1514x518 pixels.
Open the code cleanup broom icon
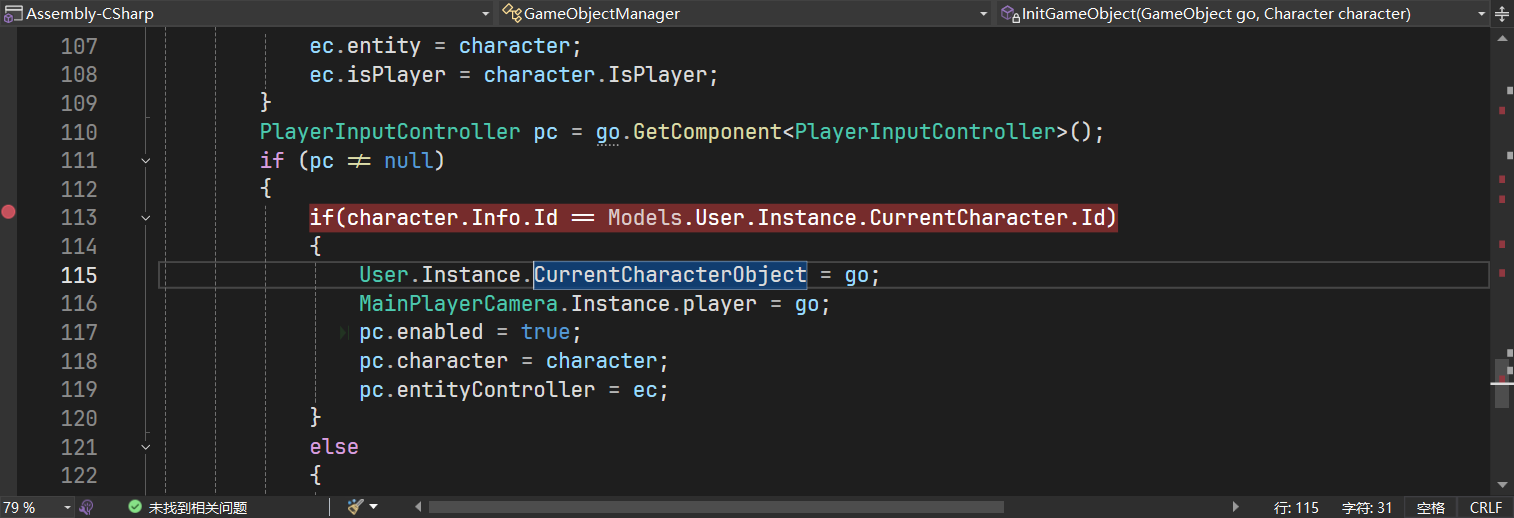pos(354,507)
